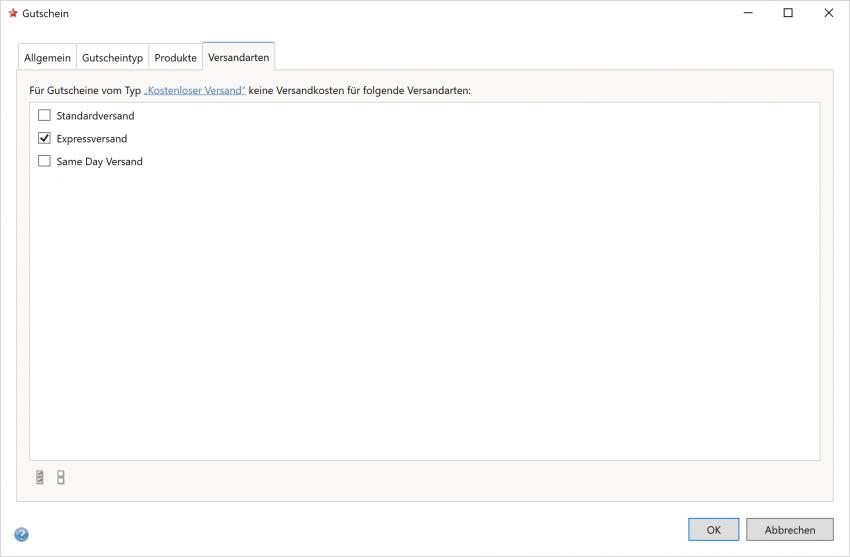This screenshot has height=557, width=850.
Task: Follow the "Kostenloser Versand" link
Action: coord(194,90)
